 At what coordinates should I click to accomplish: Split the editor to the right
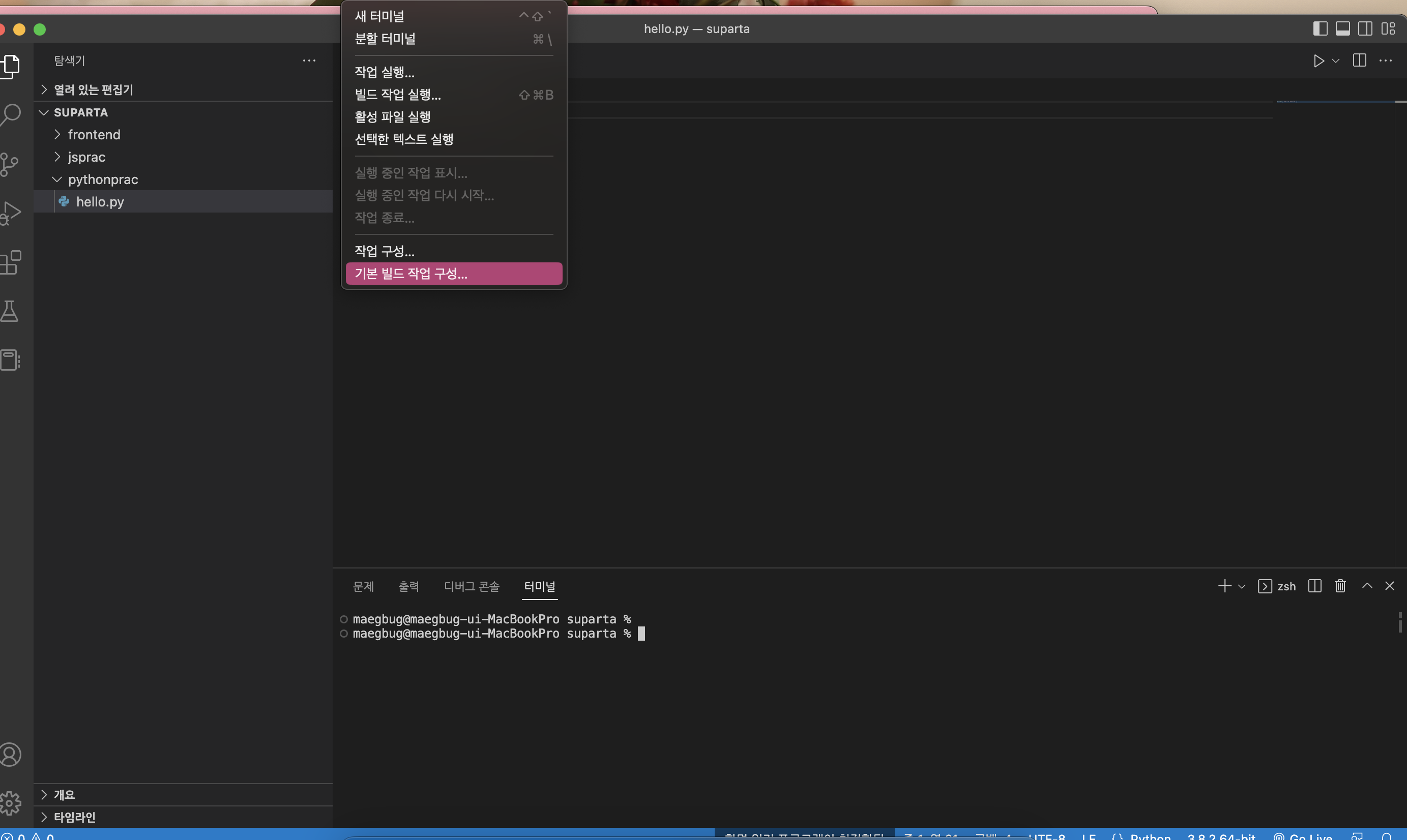click(1360, 60)
